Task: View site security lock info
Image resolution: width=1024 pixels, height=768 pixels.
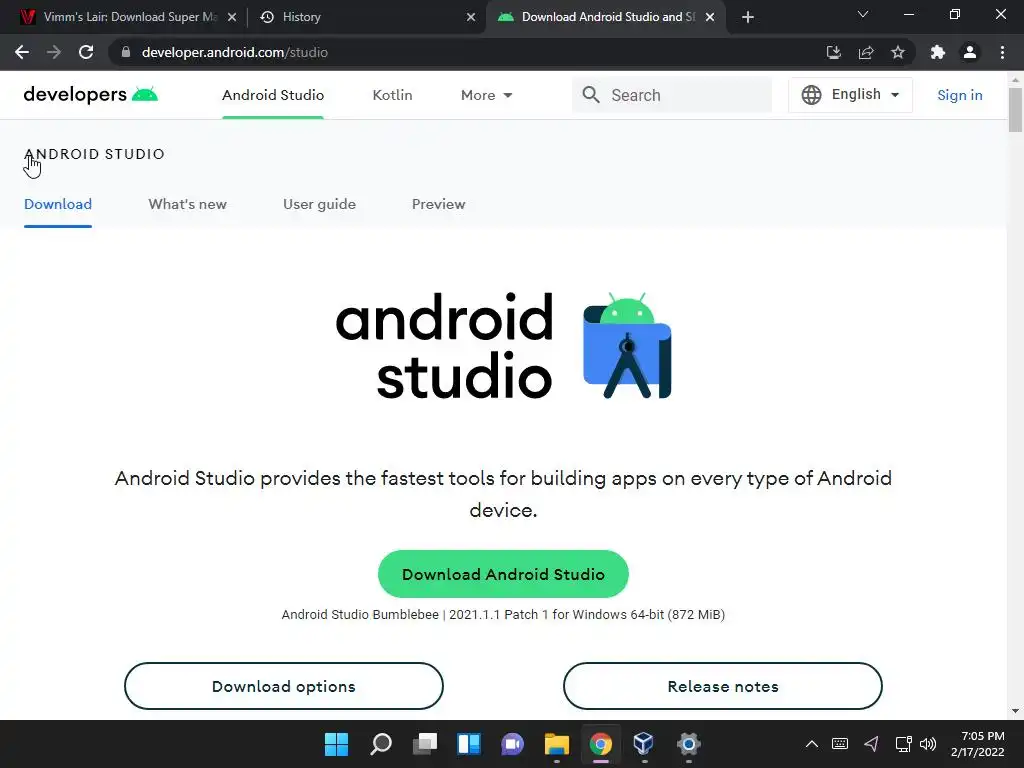Action: pos(126,52)
